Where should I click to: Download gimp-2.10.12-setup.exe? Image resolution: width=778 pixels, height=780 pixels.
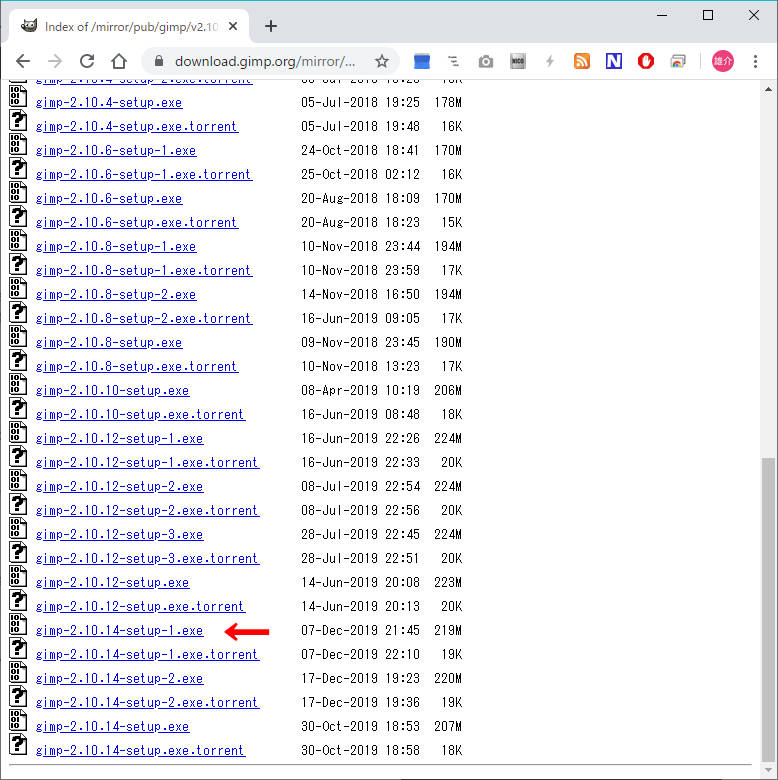(112, 583)
